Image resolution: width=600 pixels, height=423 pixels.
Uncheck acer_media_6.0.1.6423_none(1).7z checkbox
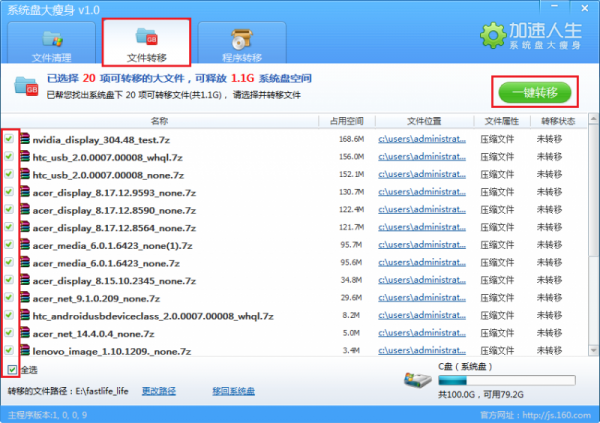9,244
